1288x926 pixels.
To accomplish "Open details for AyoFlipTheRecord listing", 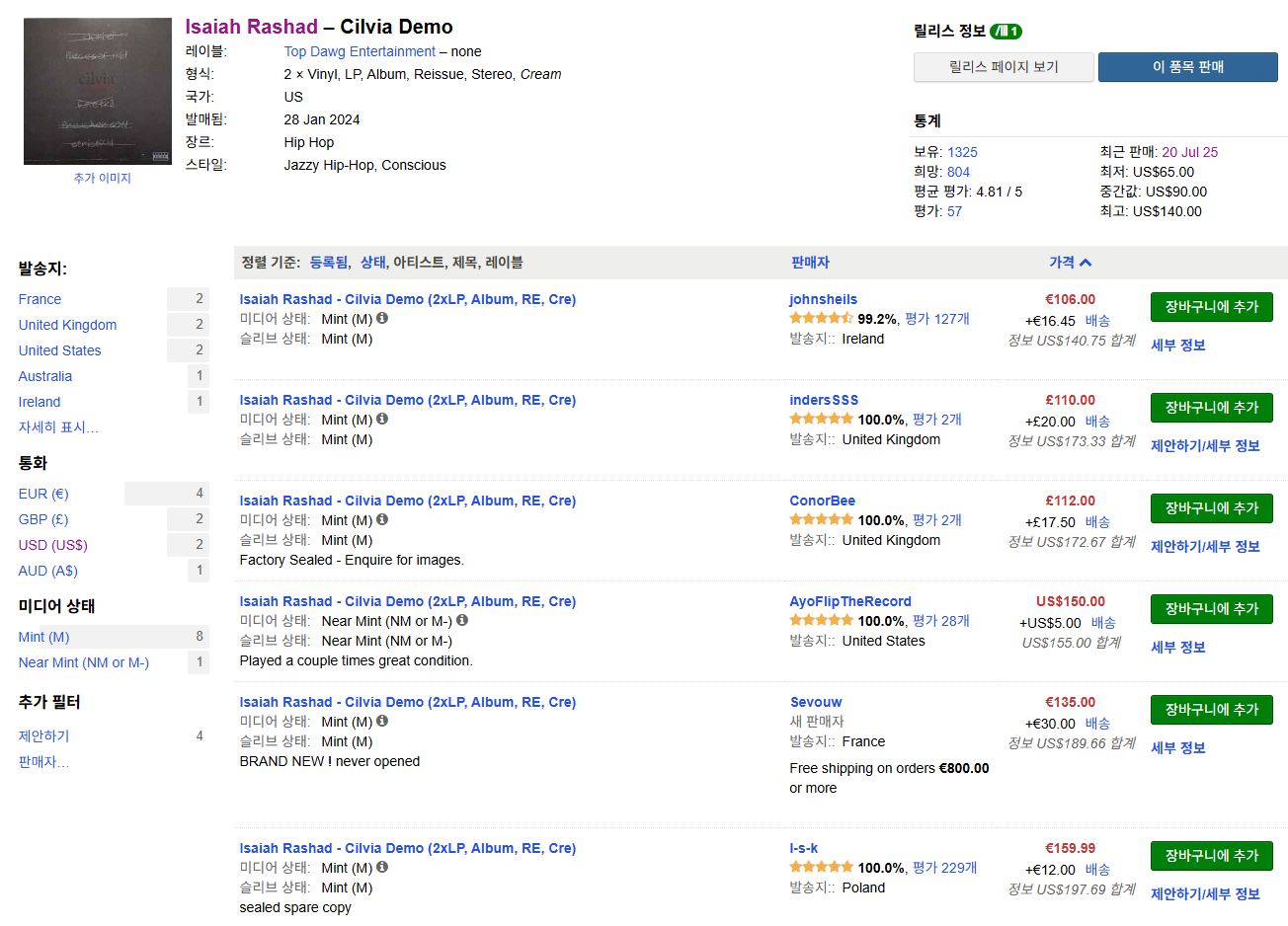I will [x=1177, y=648].
